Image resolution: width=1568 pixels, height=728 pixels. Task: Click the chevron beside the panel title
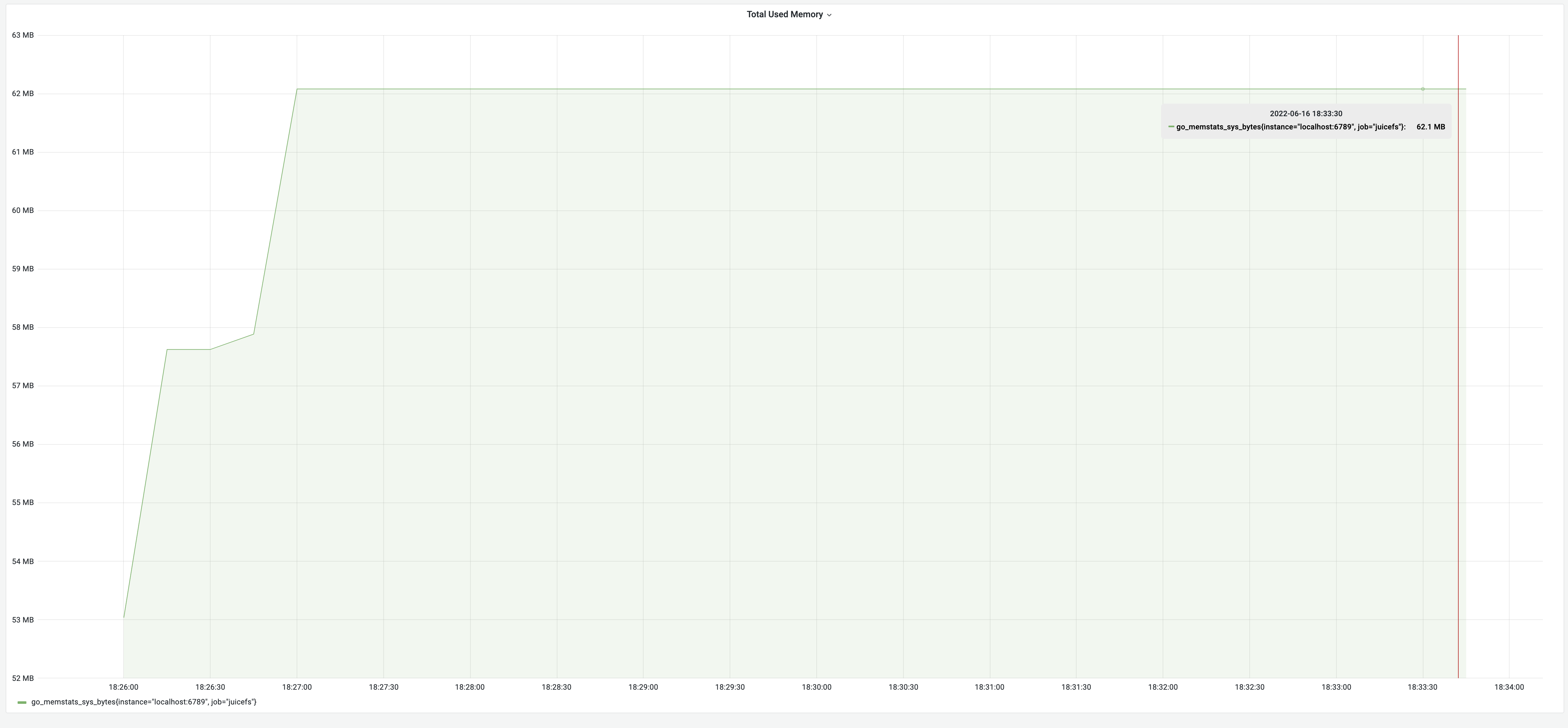click(829, 15)
